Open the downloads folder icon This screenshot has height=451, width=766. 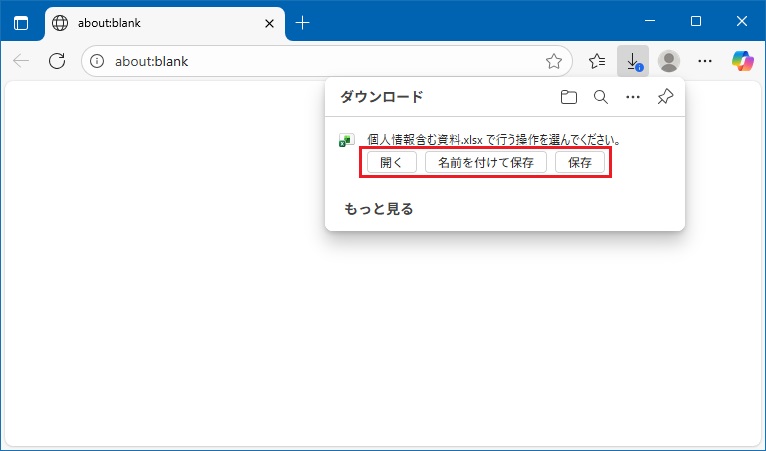568,97
